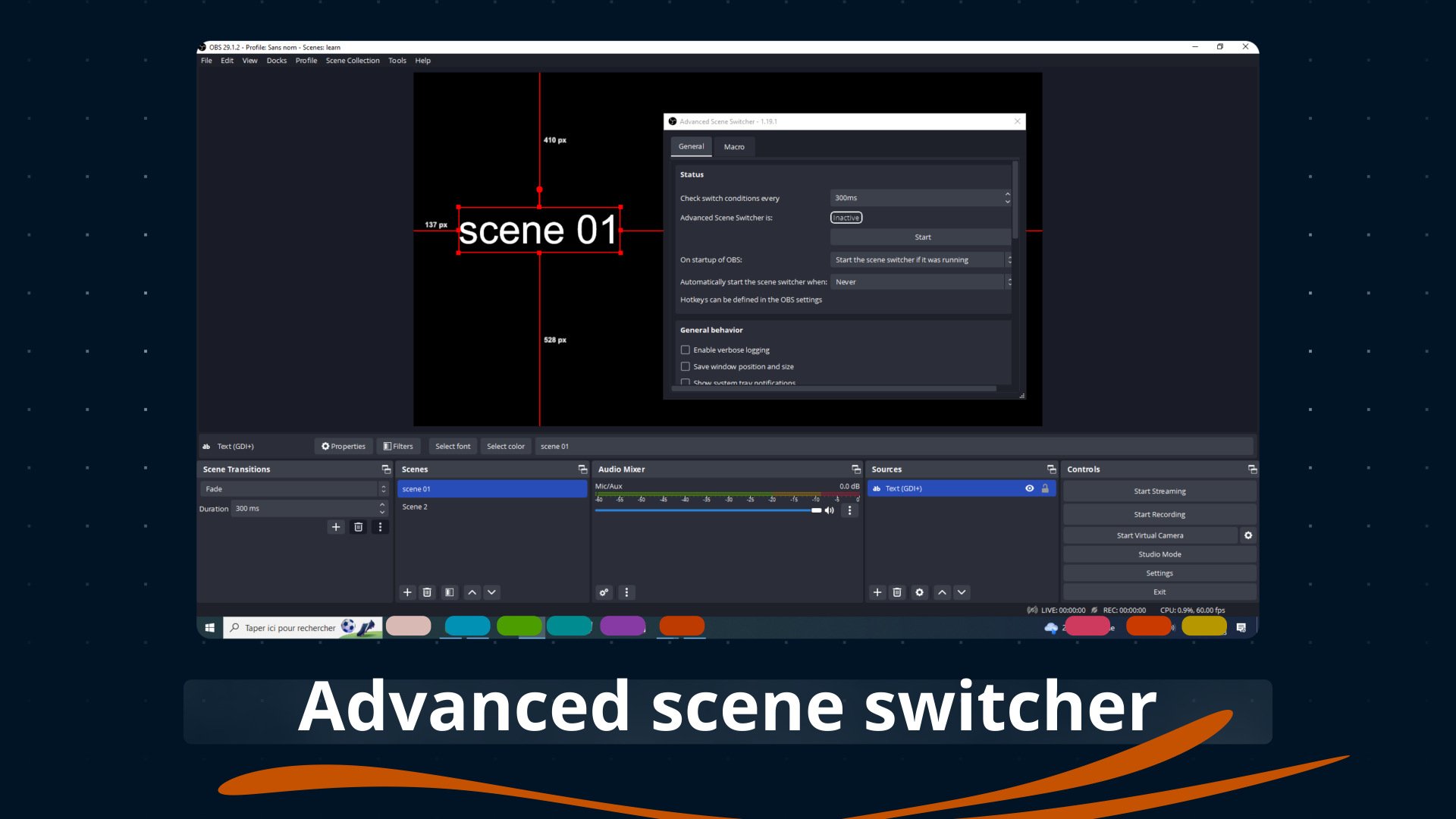Hide the Text (GDI+) source with the eye toggle
The width and height of the screenshot is (1456, 819).
pos(1030,488)
